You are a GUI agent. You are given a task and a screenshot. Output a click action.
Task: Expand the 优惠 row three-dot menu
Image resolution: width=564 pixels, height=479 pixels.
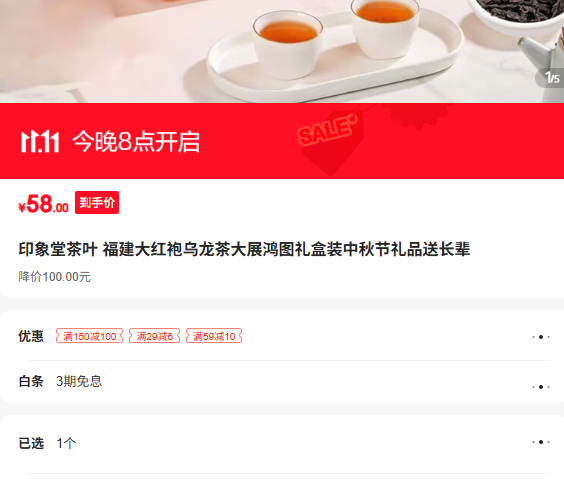coord(541,337)
